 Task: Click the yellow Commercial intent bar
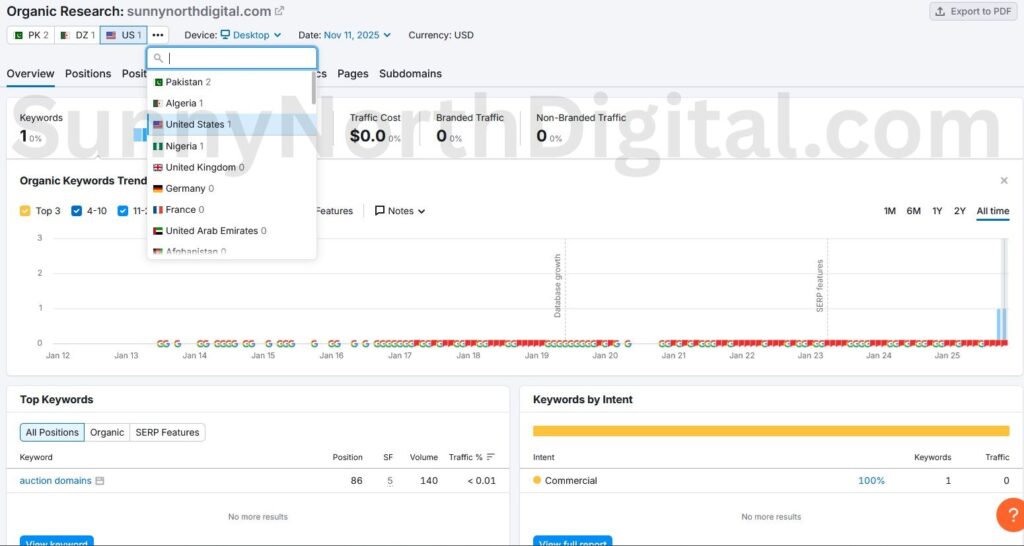[771, 431]
